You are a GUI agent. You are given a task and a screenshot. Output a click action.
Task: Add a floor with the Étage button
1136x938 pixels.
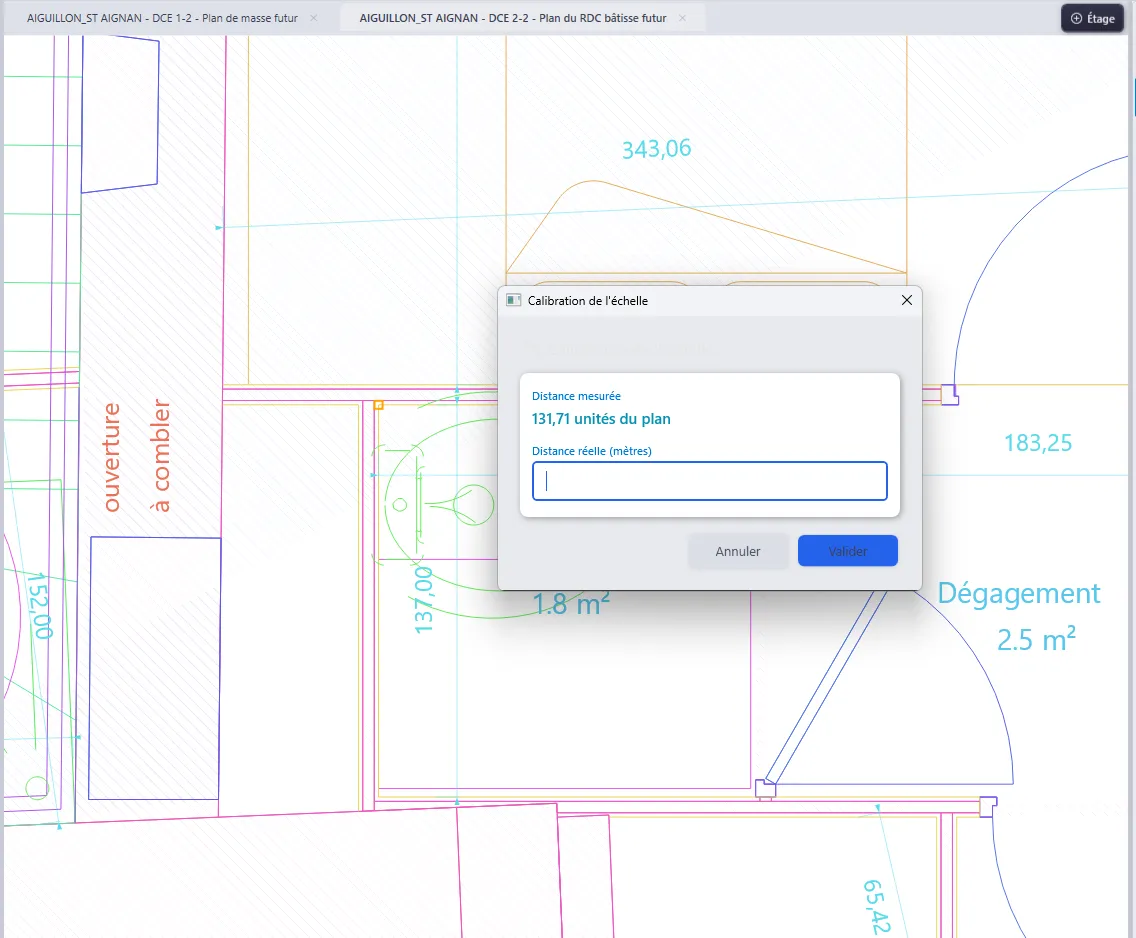(1093, 18)
